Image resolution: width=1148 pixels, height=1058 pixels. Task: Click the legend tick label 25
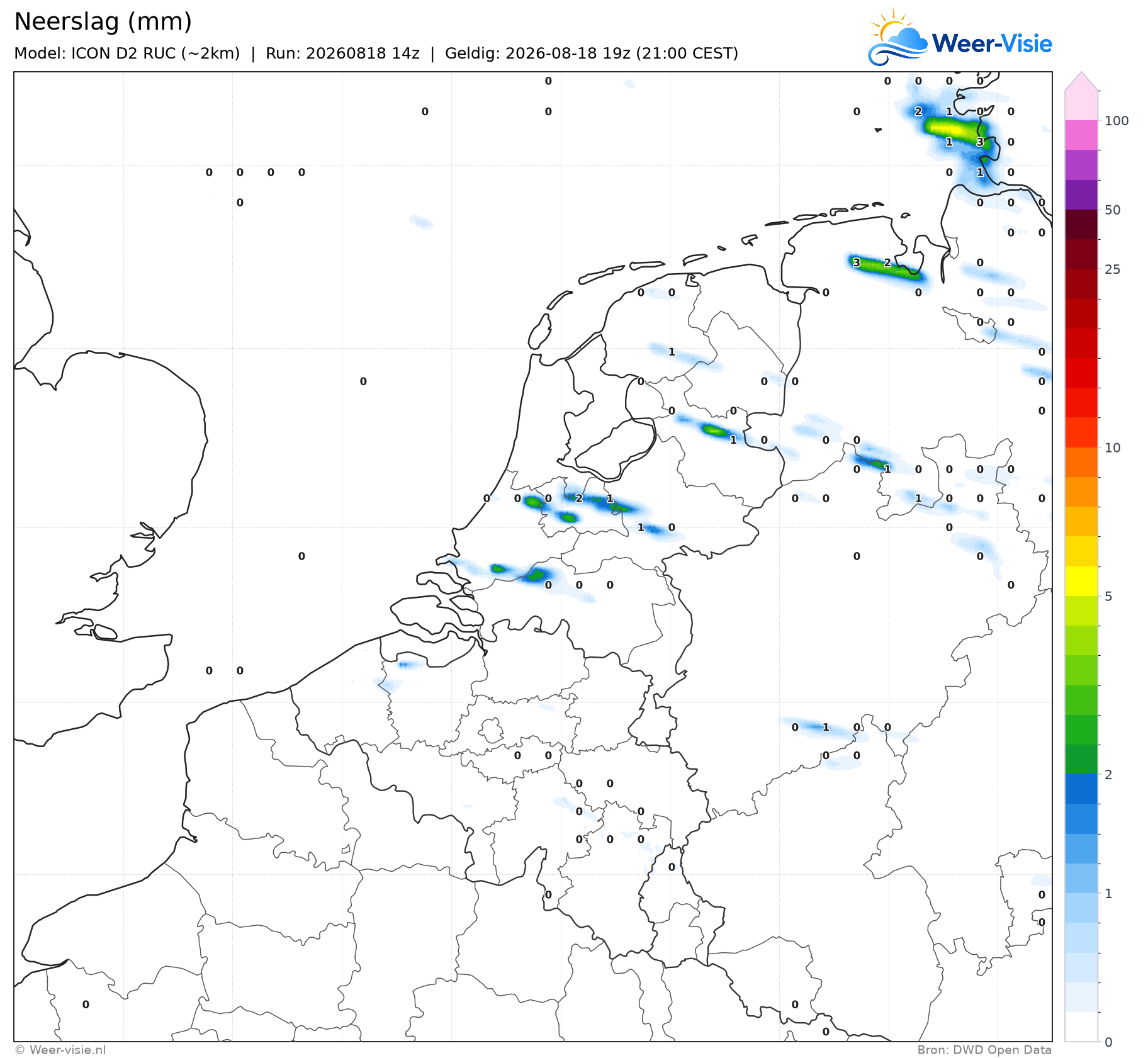(1113, 269)
